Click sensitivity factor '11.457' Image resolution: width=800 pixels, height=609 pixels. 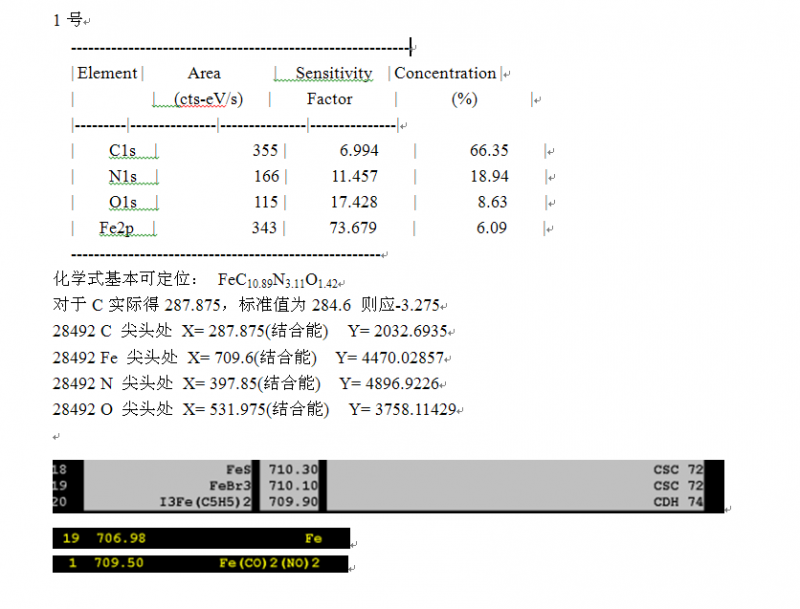click(x=355, y=176)
